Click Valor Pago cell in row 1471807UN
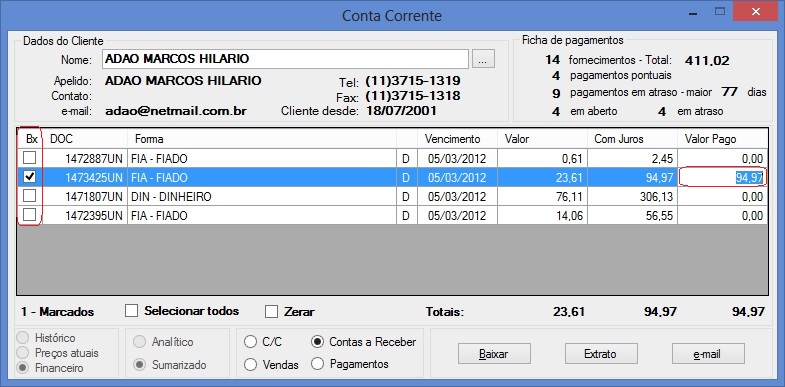Screen dimensions: 785x387 tap(722, 197)
